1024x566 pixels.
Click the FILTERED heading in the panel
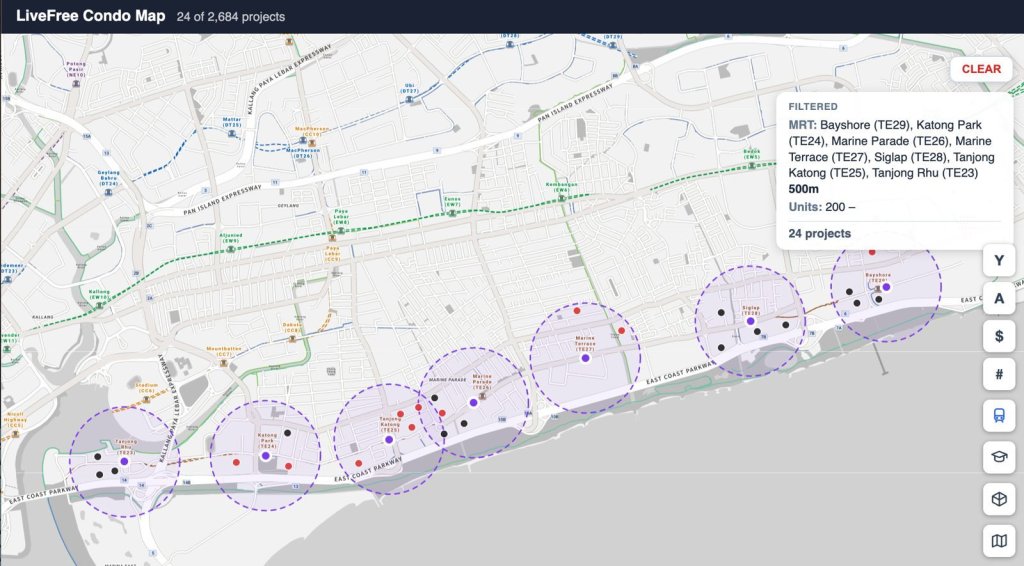click(x=812, y=106)
